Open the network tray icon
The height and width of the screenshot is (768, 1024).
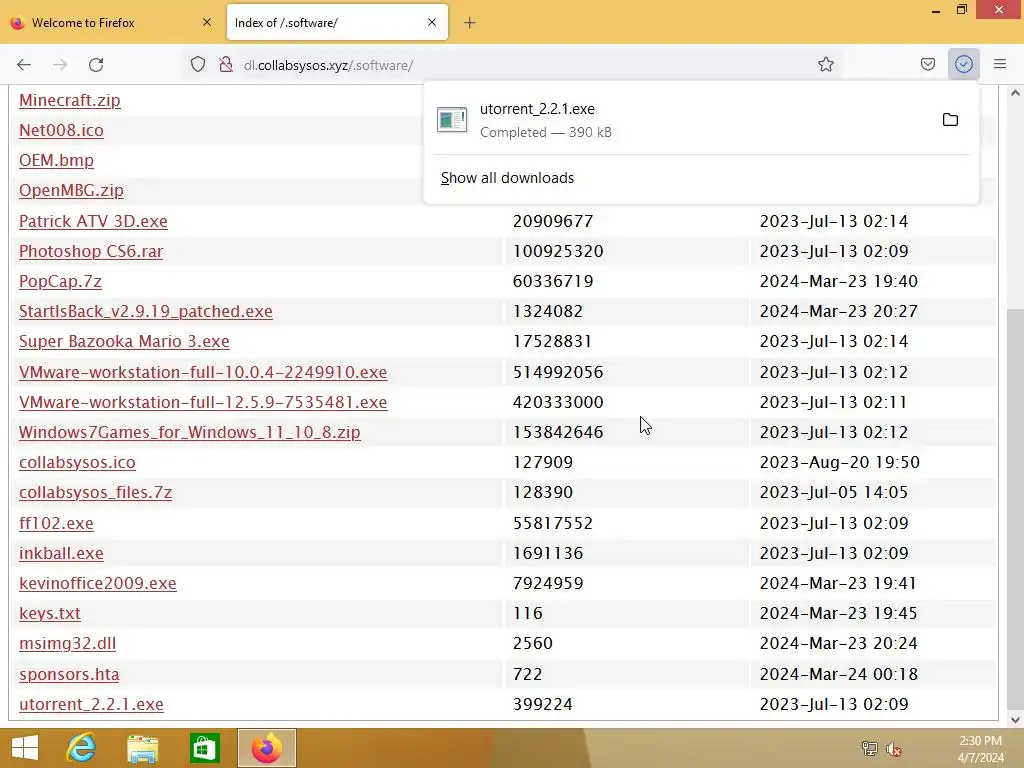point(869,748)
